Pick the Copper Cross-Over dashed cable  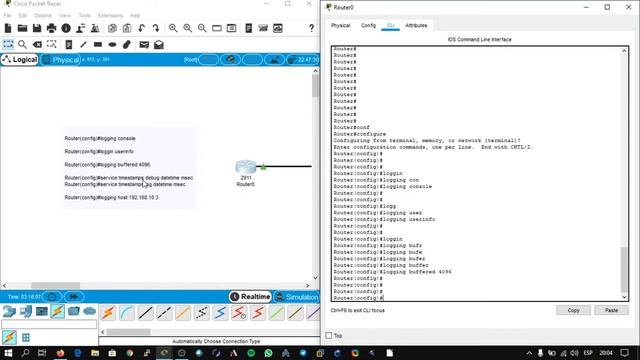pos(164,313)
